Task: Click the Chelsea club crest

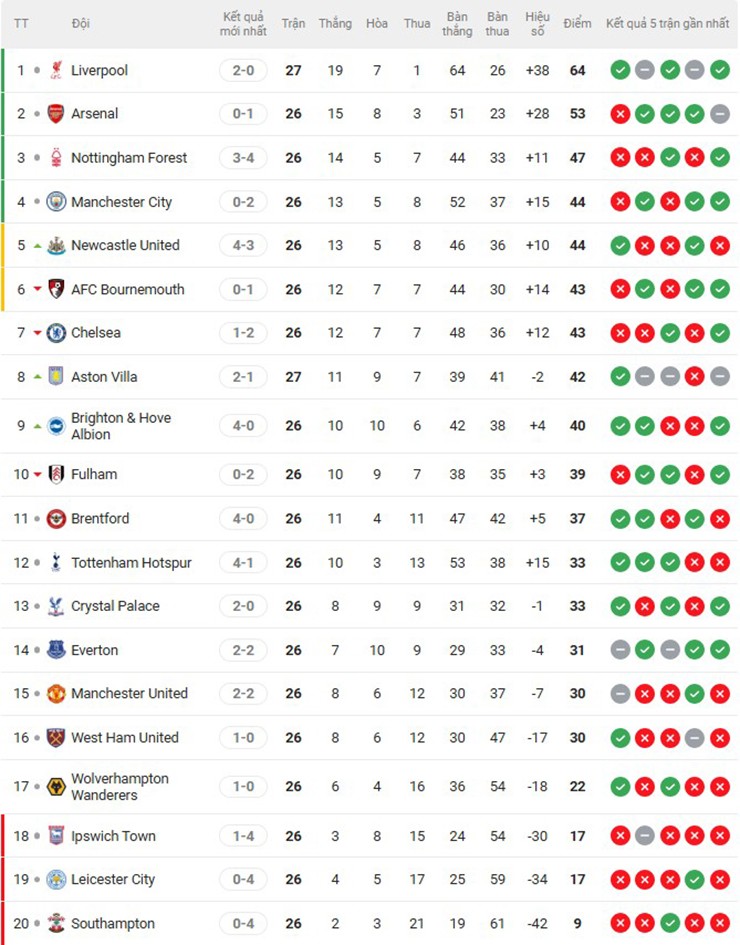Action: click(x=56, y=333)
